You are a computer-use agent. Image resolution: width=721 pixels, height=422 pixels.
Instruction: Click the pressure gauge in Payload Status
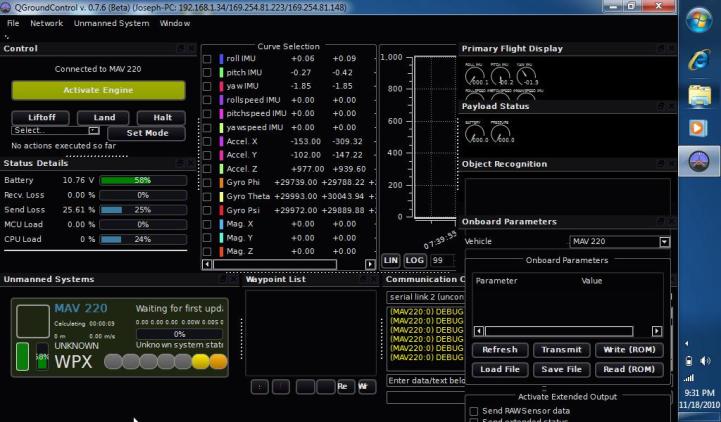(x=500, y=134)
